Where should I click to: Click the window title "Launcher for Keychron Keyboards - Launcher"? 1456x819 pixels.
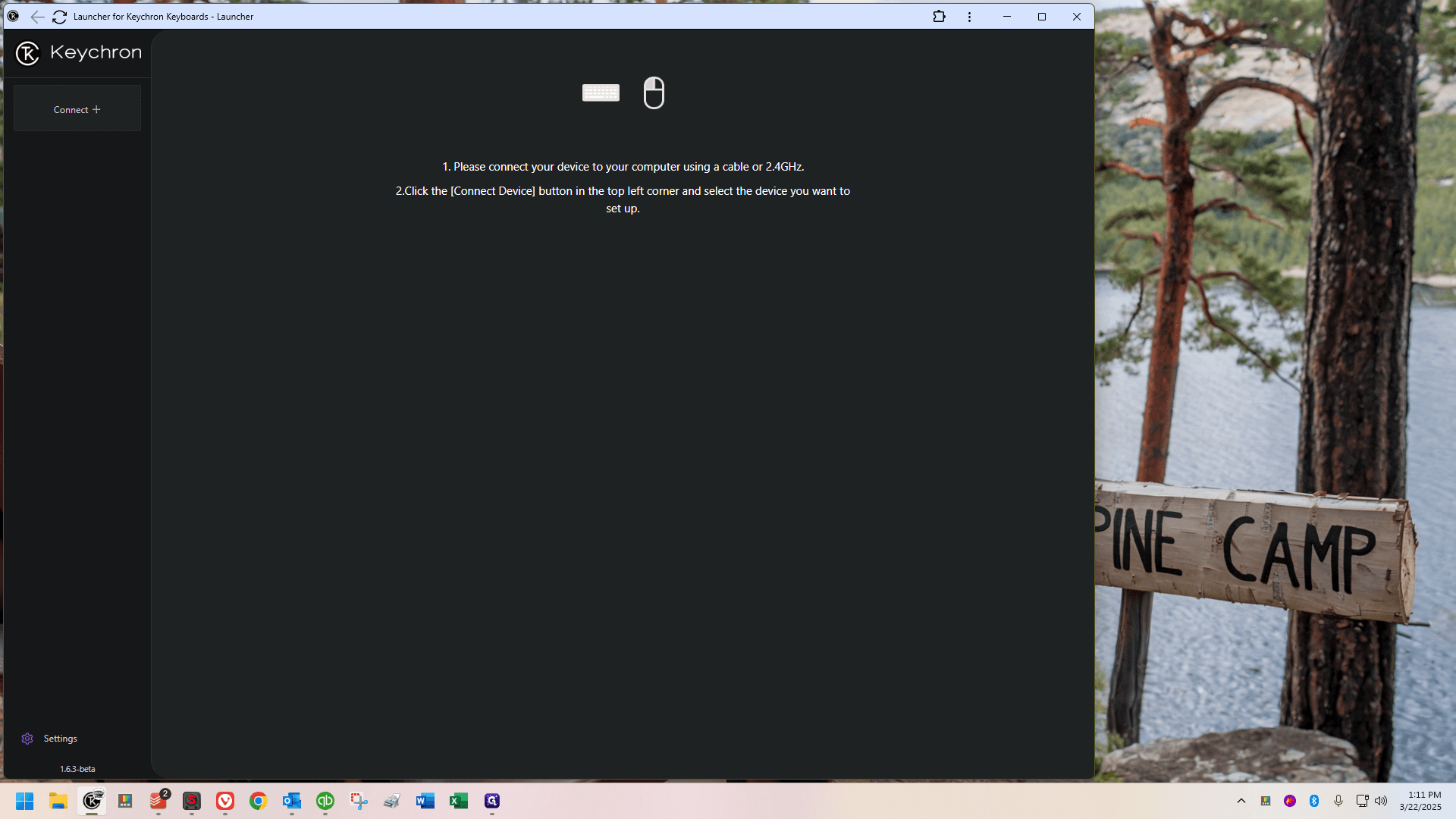[163, 17]
